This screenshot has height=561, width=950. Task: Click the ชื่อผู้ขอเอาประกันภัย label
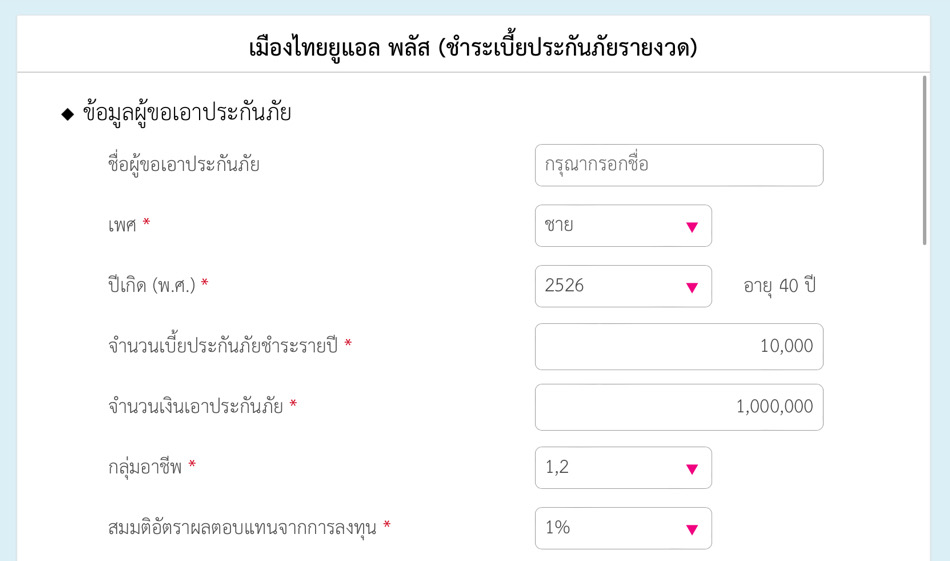pyautogui.click(x=184, y=165)
